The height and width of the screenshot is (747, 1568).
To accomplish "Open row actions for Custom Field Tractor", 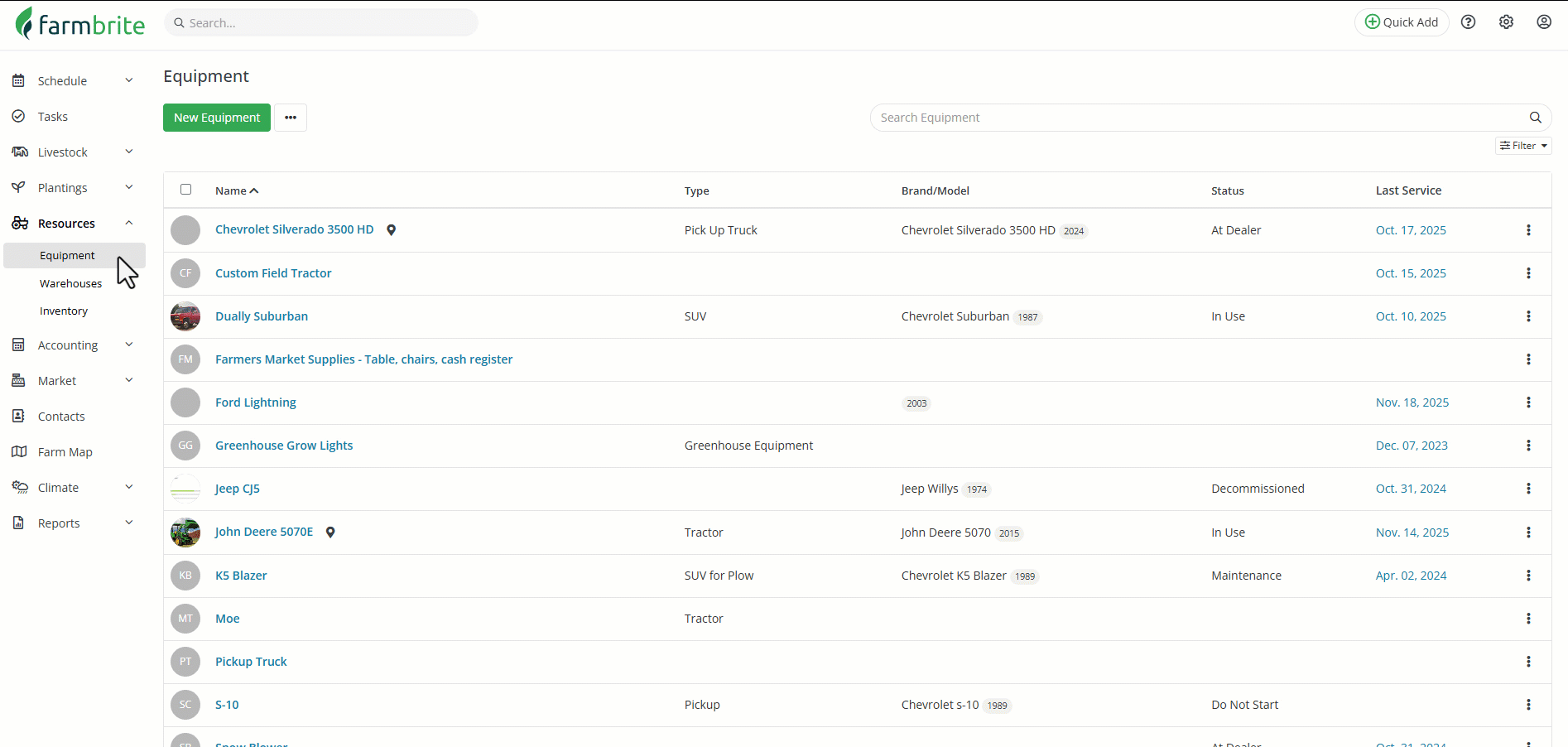I will [1528, 273].
